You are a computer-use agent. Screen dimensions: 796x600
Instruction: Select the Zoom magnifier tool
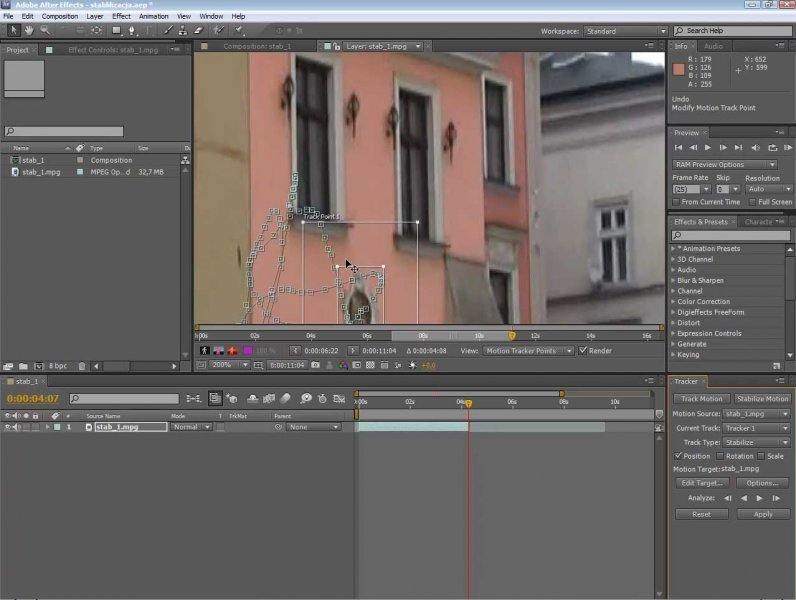[44, 31]
